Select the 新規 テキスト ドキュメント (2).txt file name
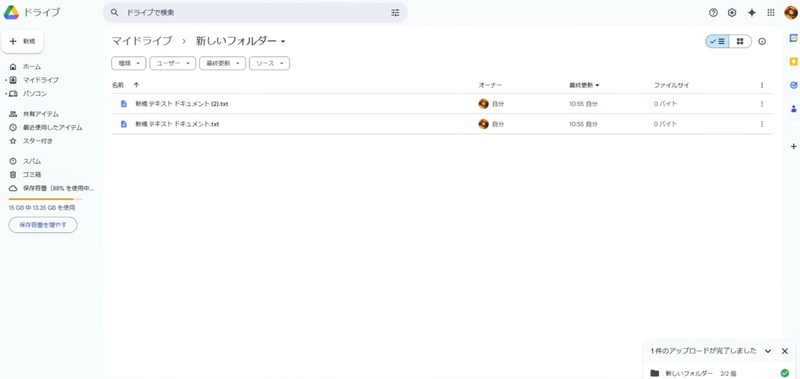 pyautogui.click(x=182, y=104)
